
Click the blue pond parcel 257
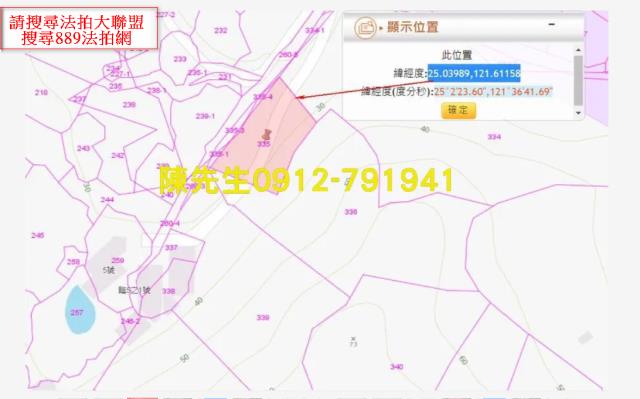click(x=80, y=309)
